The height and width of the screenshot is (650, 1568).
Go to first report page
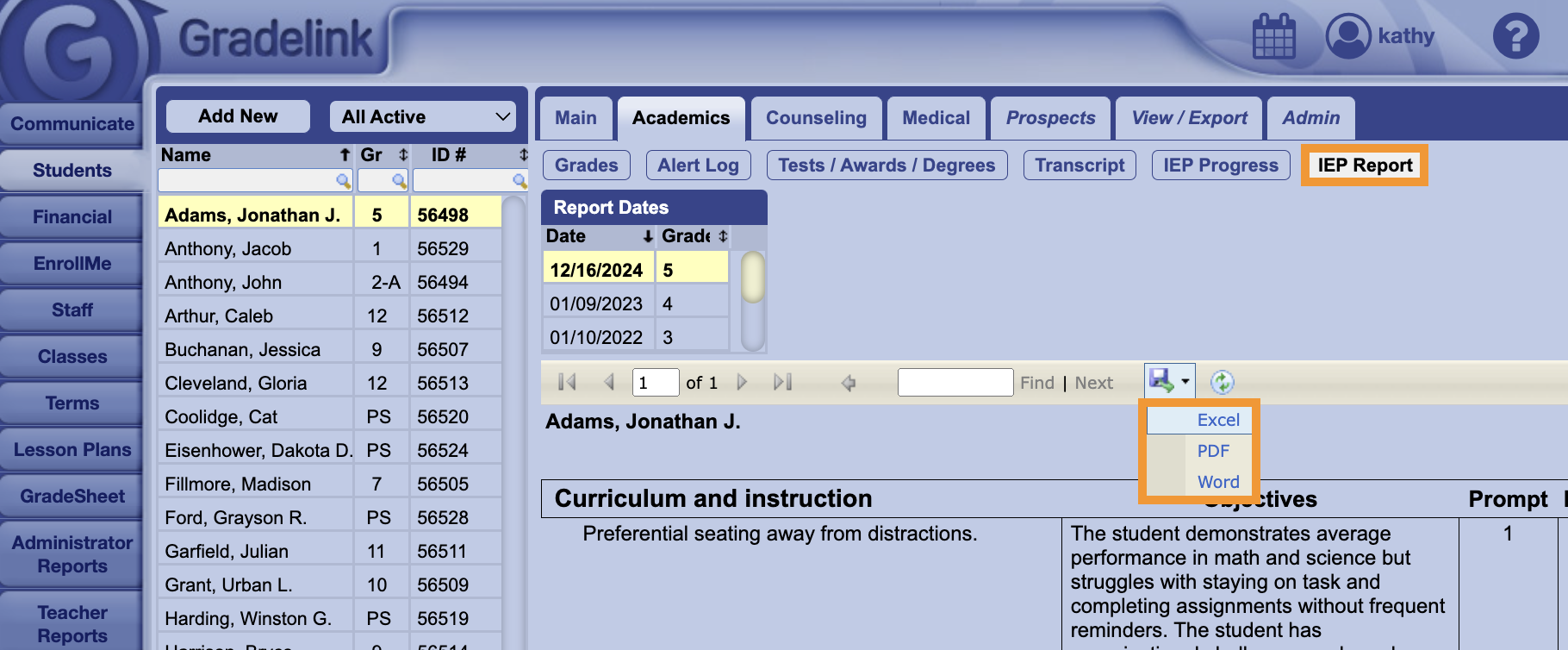pyautogui.click(x=567, y=382)
